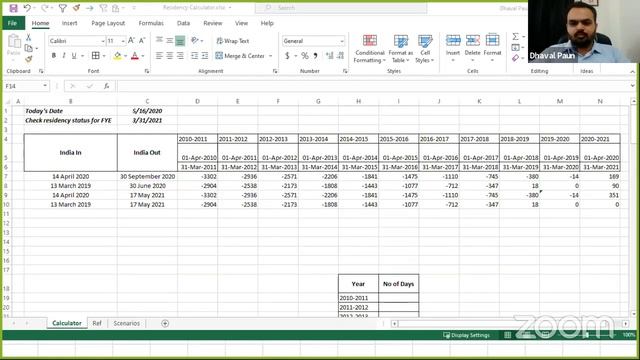The image size is (640, 360).
Task: Select the 'No of Days' header cell
Action: point(398,284)
